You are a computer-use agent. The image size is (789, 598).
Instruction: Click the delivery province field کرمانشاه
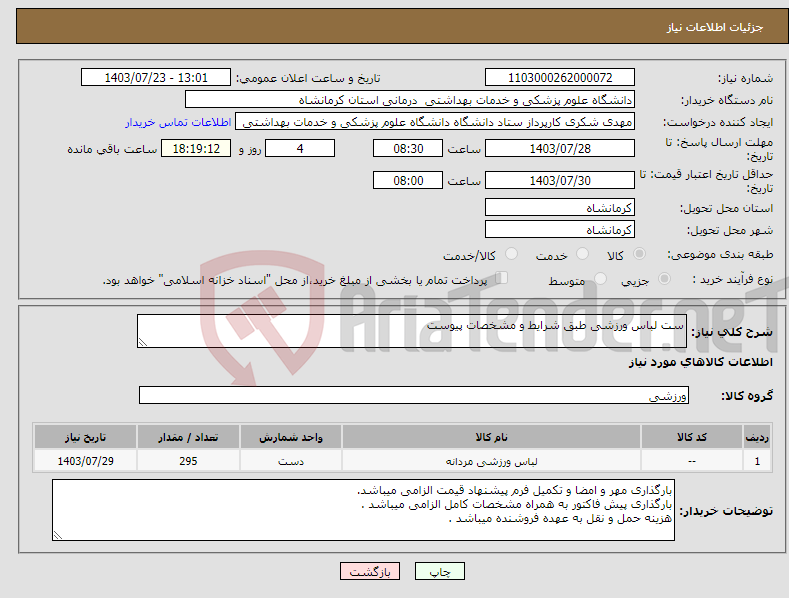click(x=560, y=207)
